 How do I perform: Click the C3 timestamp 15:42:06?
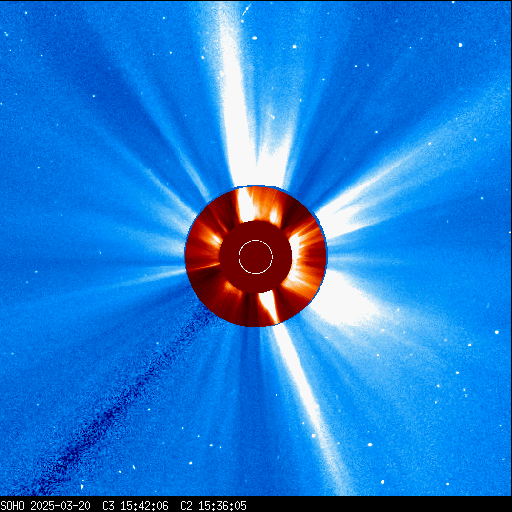[144, 506]
